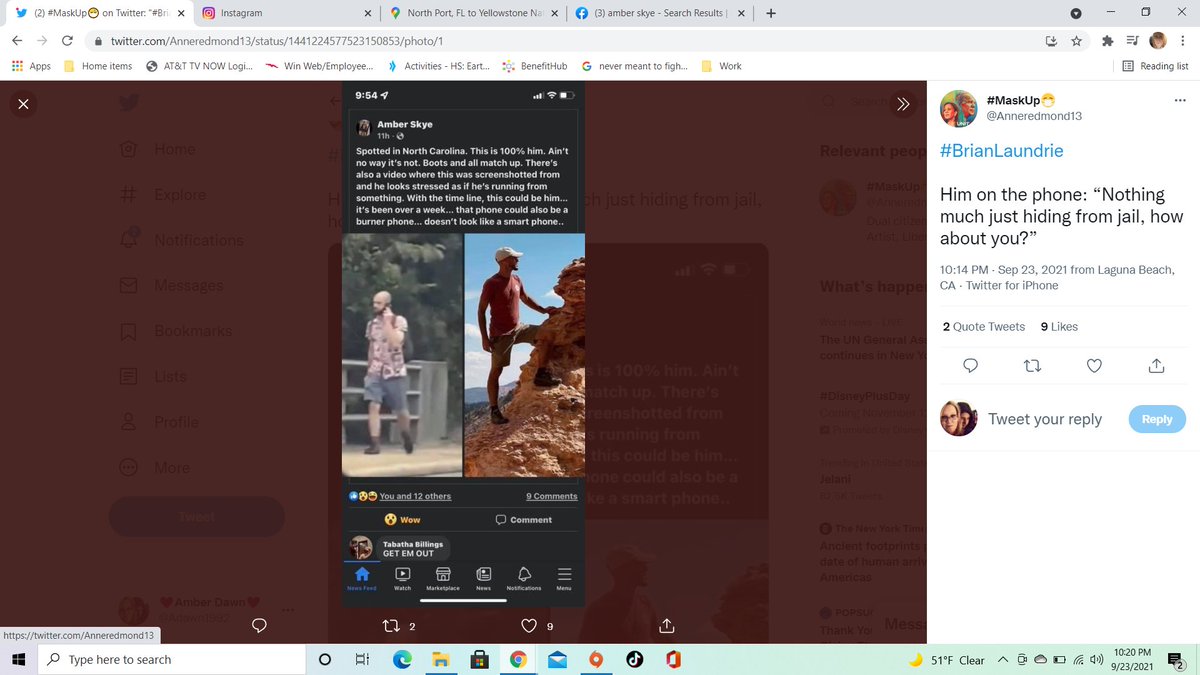Open the 9 Likes list
This screenshot has width=1200, height=675.
click(x=1059, y=326)
